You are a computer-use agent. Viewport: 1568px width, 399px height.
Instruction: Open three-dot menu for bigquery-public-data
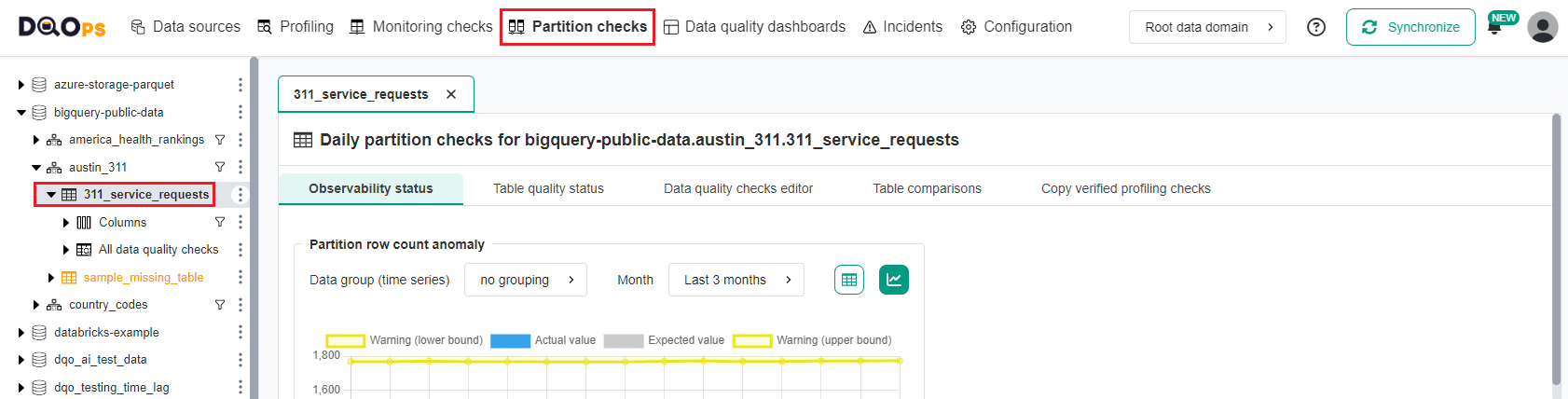click(241, 113)
